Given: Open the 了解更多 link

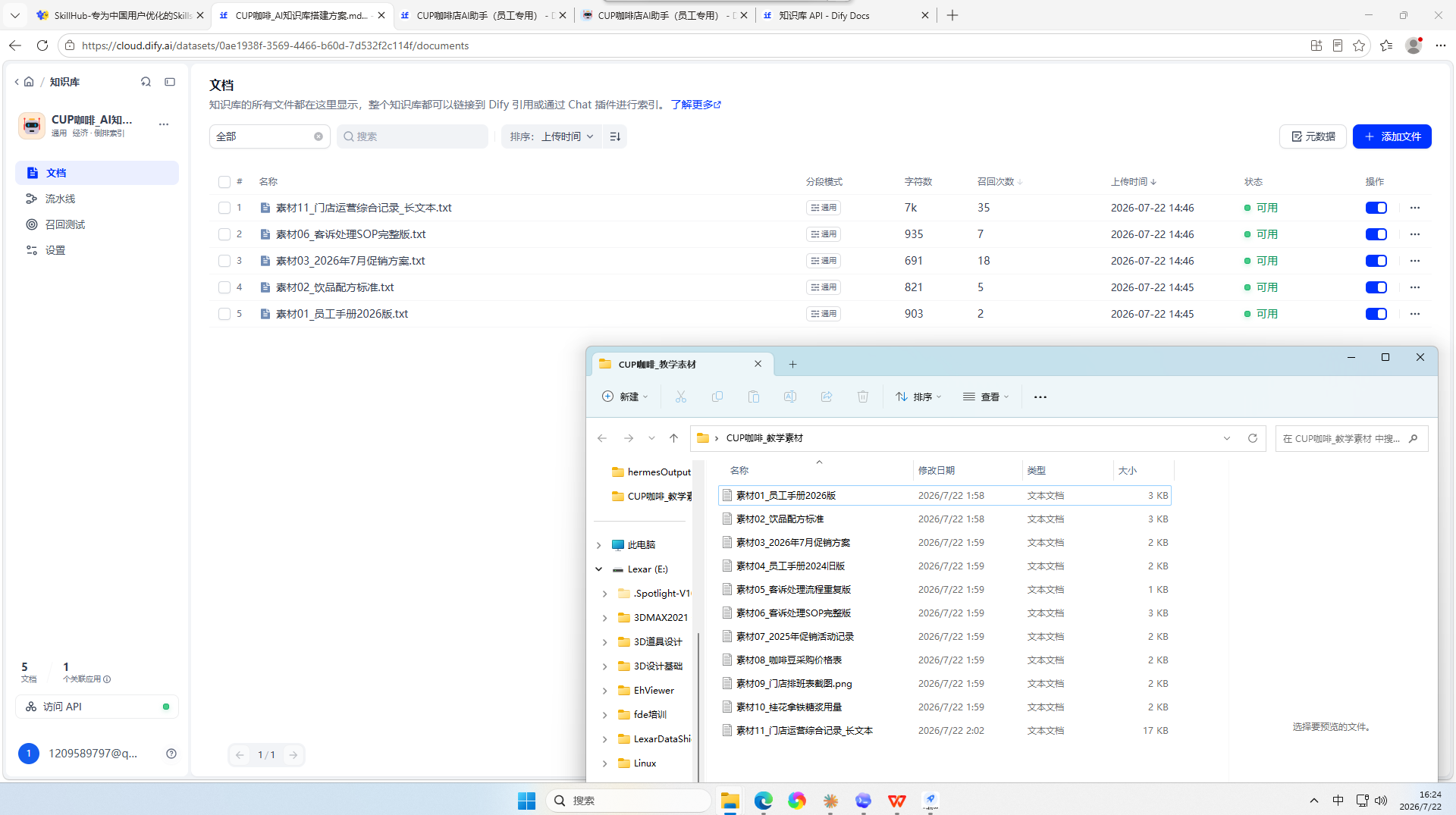Looking at the screenshot, I should click(696, 105).
